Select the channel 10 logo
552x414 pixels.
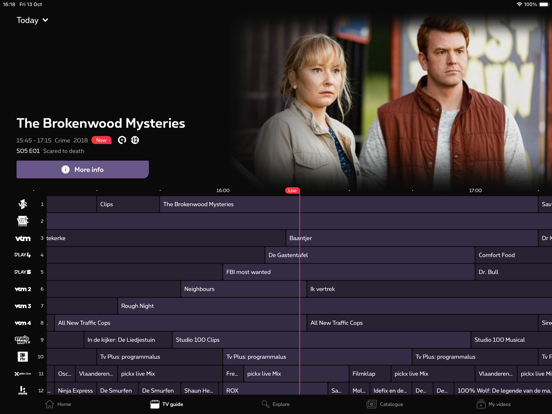pos(23,357)
